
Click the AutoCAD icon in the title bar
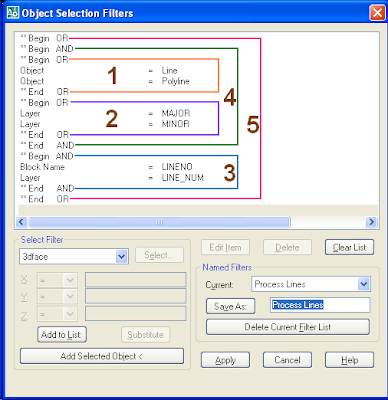(13, 13)
